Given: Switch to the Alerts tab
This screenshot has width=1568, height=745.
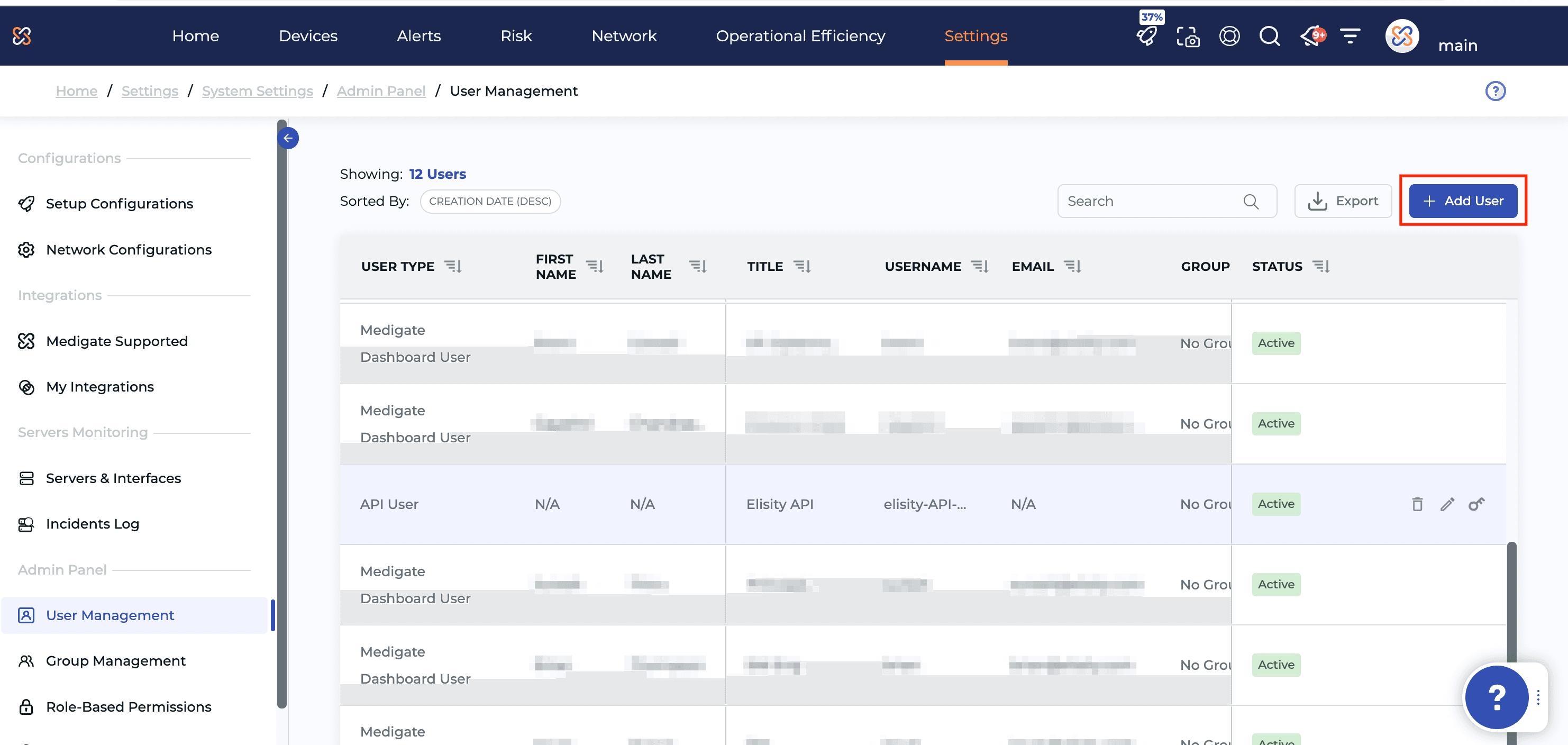Looking at the screenshot, I should tap(419, 36).
